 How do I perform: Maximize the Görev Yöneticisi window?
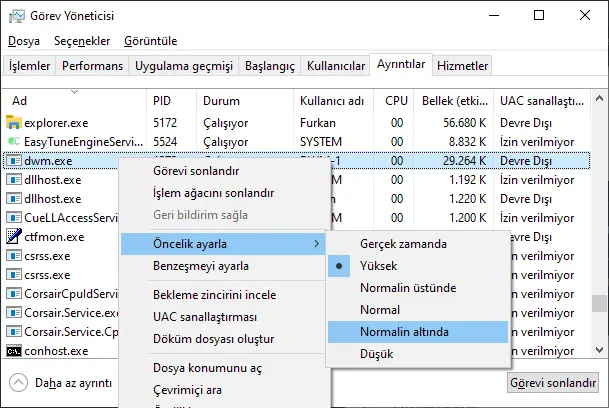(539, 16)
